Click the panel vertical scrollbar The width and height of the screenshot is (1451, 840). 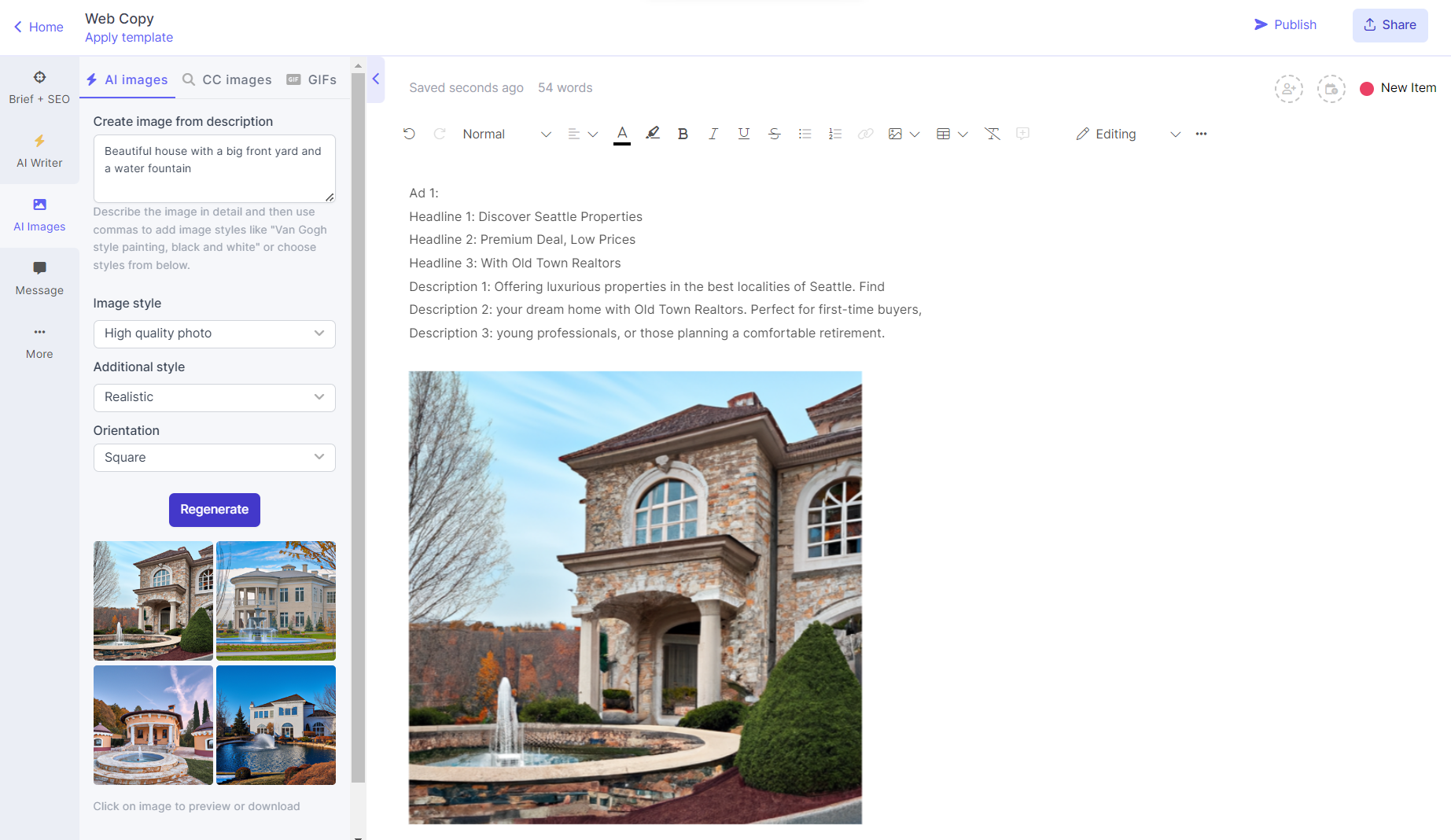click(358, 427)
